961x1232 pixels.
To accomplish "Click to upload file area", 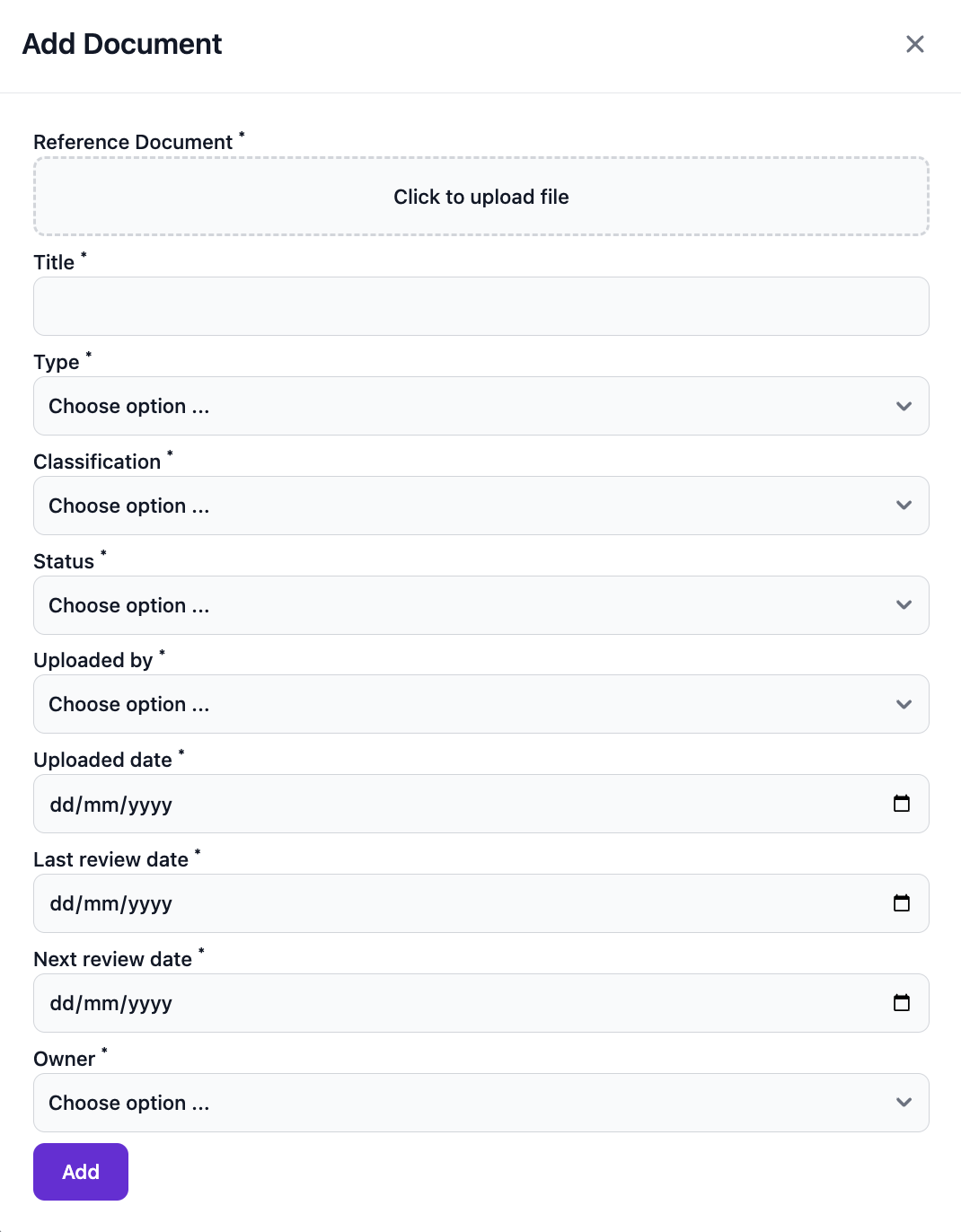I will coord(480,197).
